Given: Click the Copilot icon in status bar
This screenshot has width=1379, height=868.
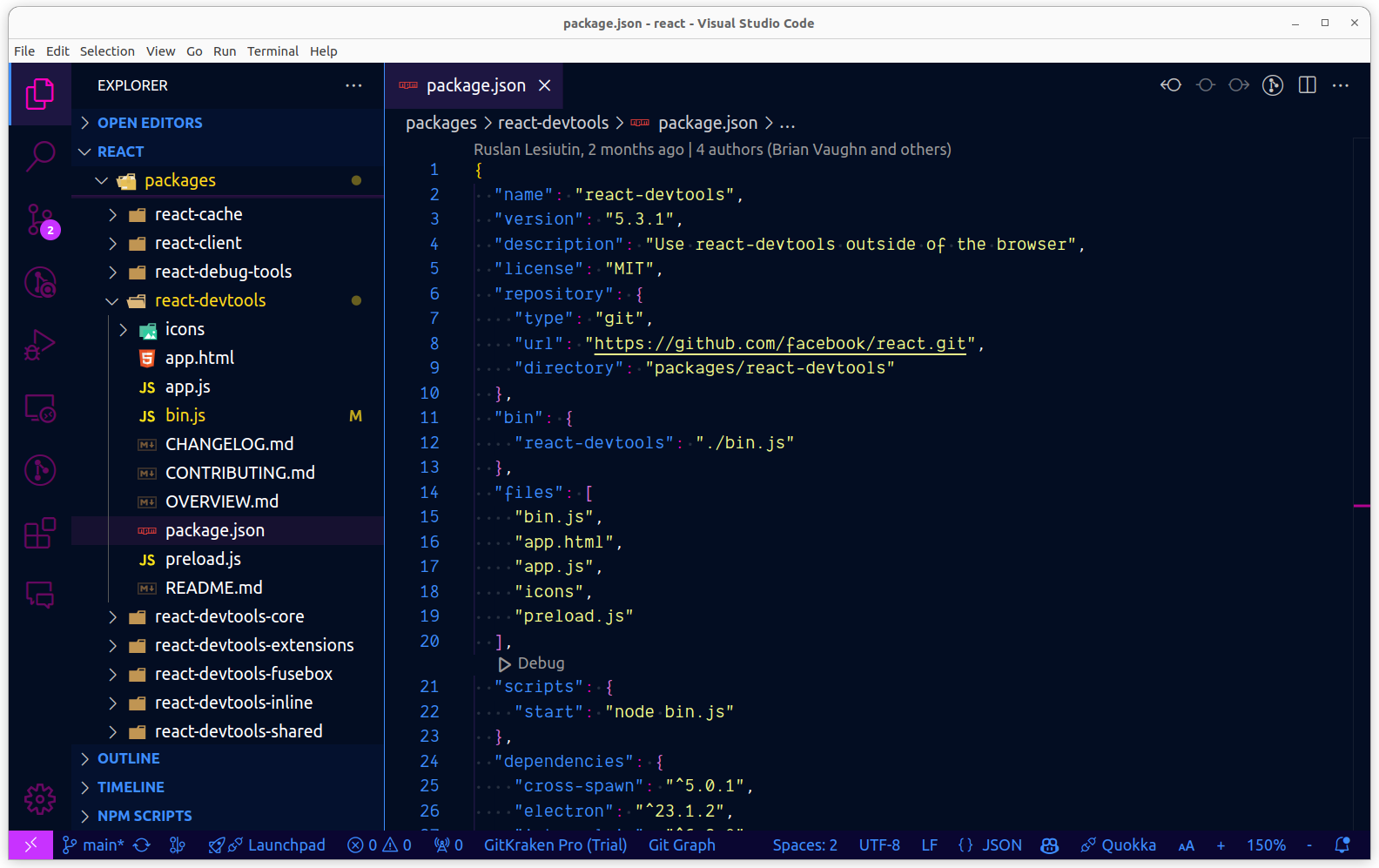Looking at the screenshot, I should click(x=1050, y=844).
